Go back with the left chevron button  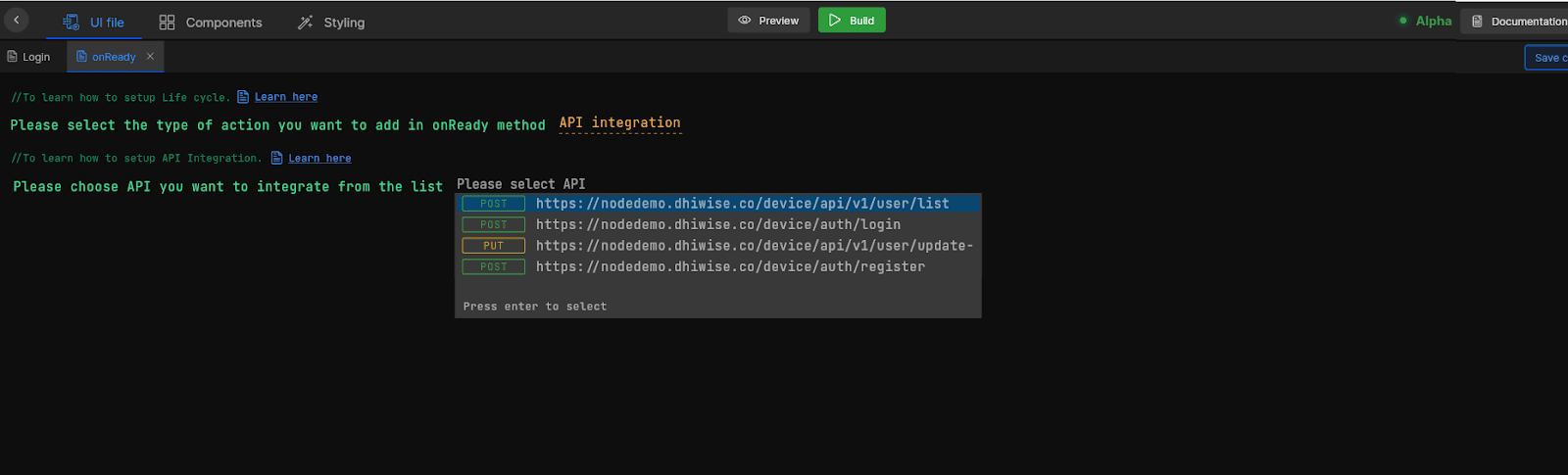(x=16, y=20)
